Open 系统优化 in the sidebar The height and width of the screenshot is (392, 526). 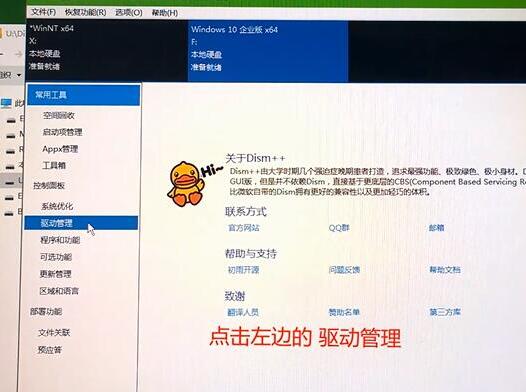click(57, 206)
